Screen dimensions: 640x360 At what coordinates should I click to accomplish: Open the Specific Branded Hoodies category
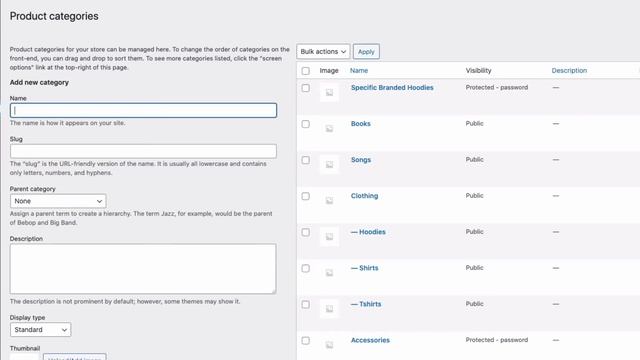392,87
